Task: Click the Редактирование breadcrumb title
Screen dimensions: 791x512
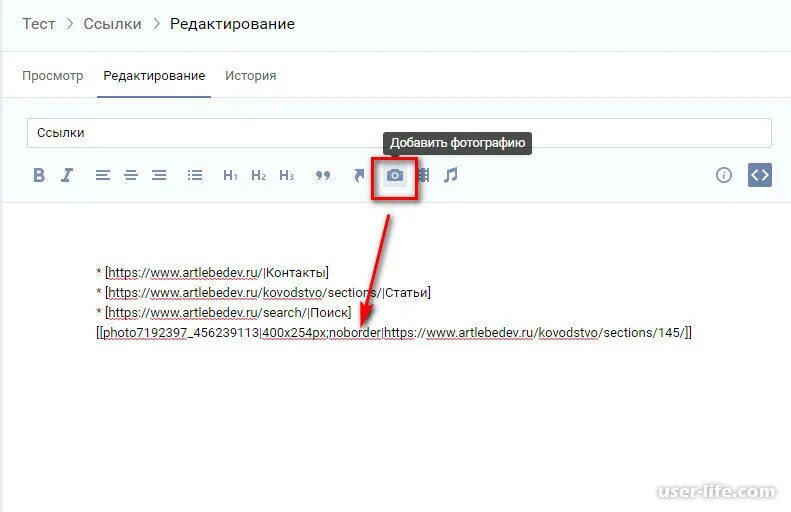Action: [232, 24]
